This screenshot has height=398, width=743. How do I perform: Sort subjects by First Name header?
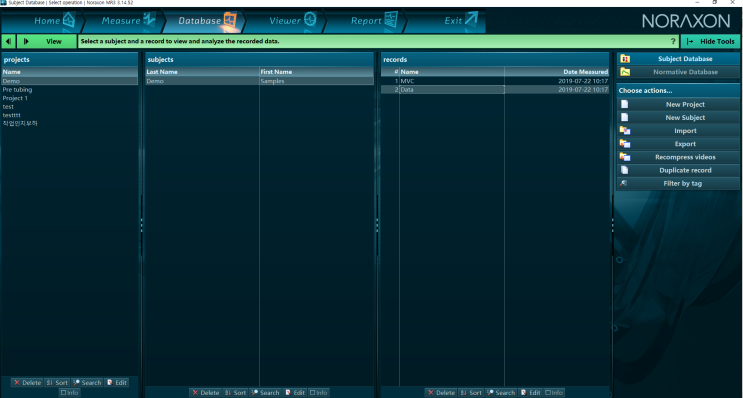tap(317, 72)
